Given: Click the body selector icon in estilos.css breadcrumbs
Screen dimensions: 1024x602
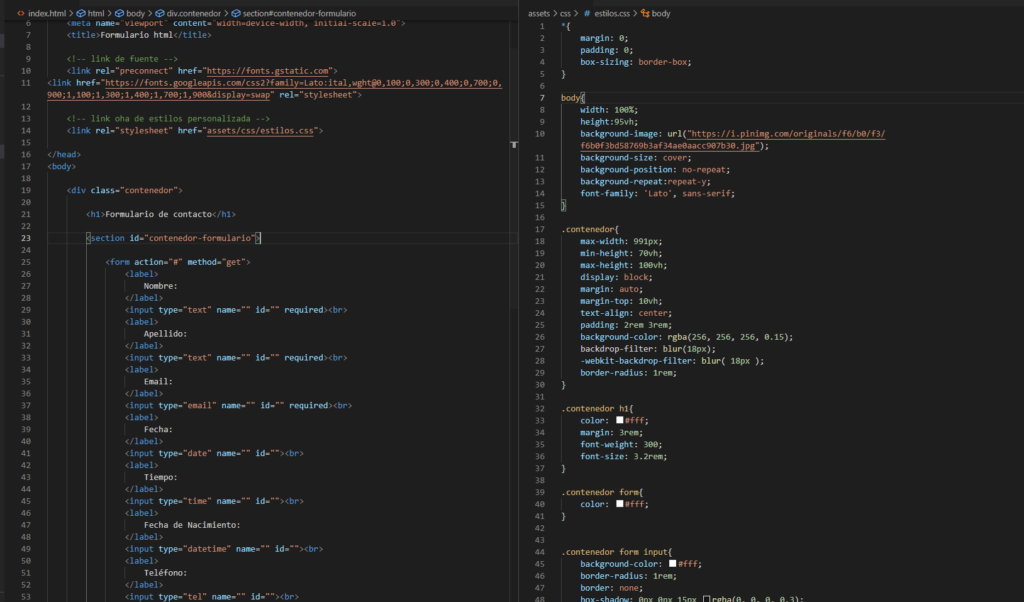Looking at the screenshot, I should point(645,13).
